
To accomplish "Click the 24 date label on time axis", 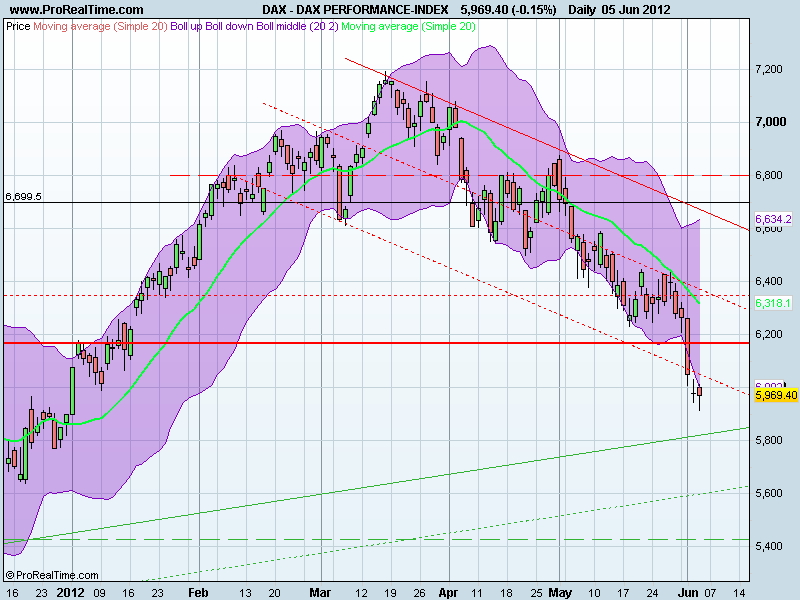I will tap(652, 593).
